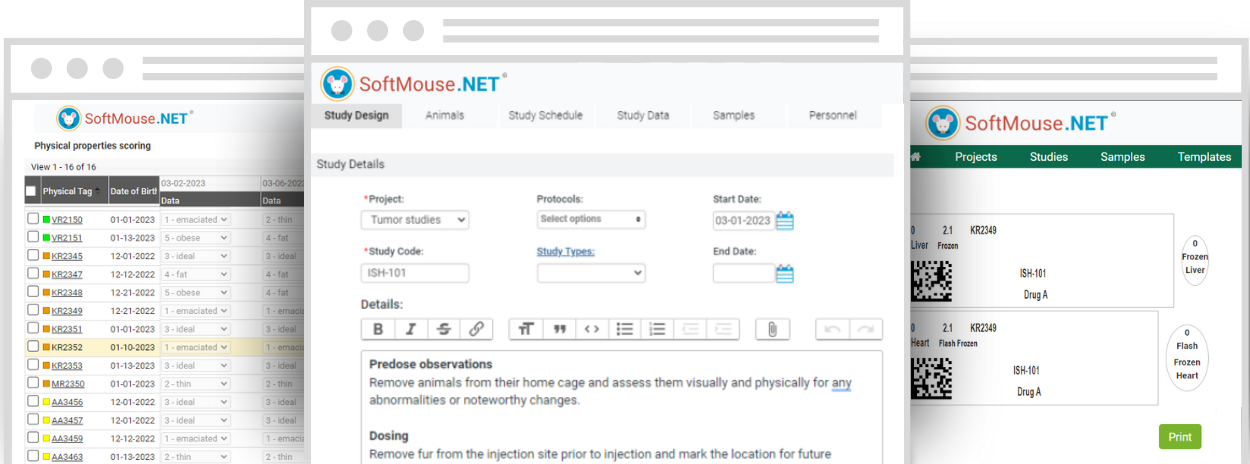Switch to the Study Schedule tab

click(545, 115)
